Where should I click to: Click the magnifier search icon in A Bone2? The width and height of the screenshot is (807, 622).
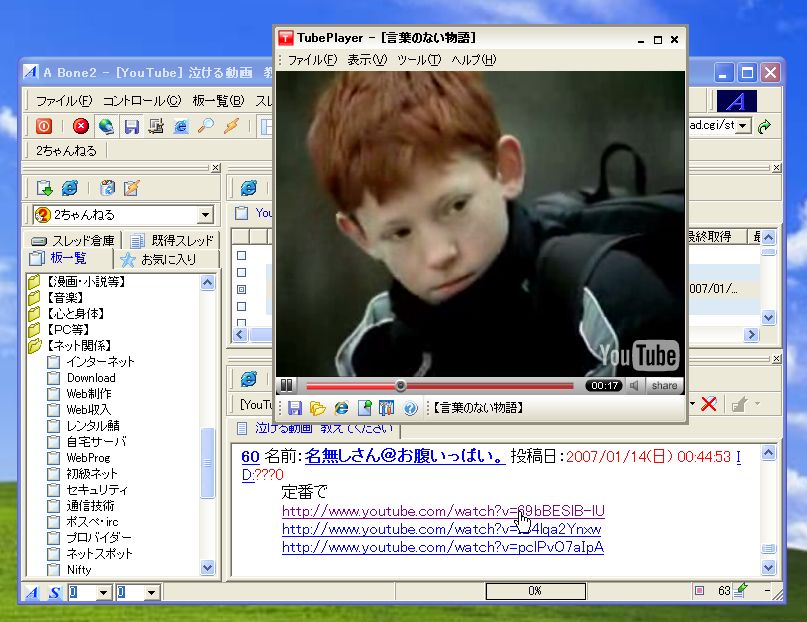click(x=206, y=126)
